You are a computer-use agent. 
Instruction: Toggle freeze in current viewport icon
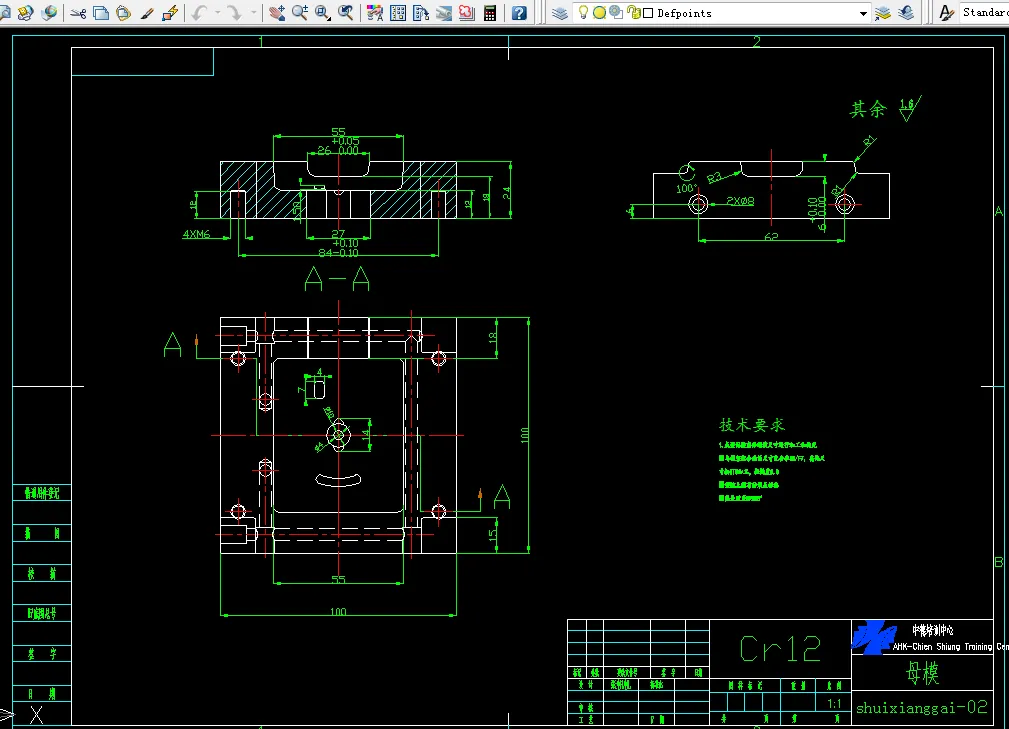[616, 12]
